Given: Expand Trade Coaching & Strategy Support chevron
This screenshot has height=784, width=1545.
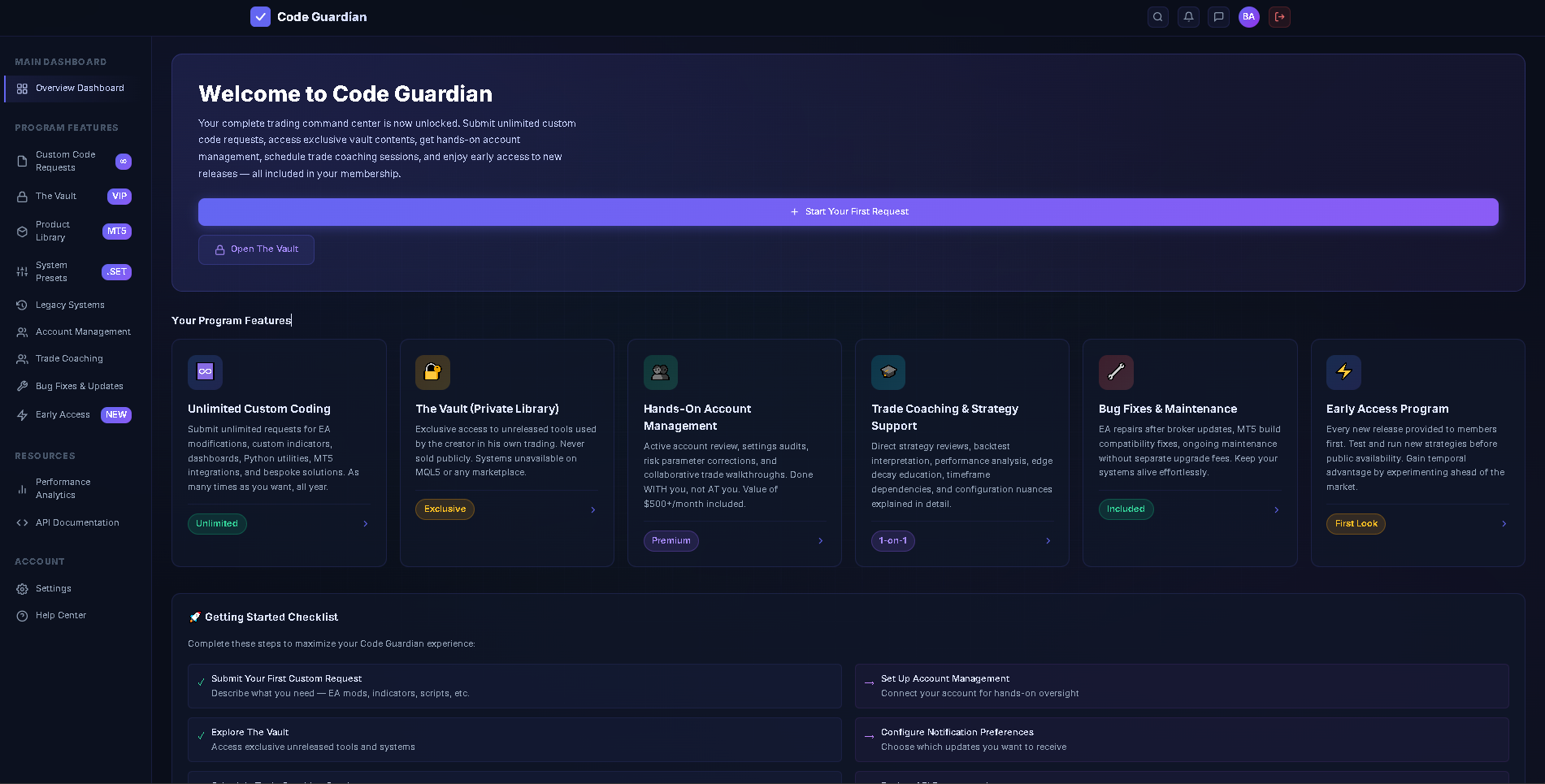Looking at the screenshot, I should pyautogui.click(x=1048, y=541).
